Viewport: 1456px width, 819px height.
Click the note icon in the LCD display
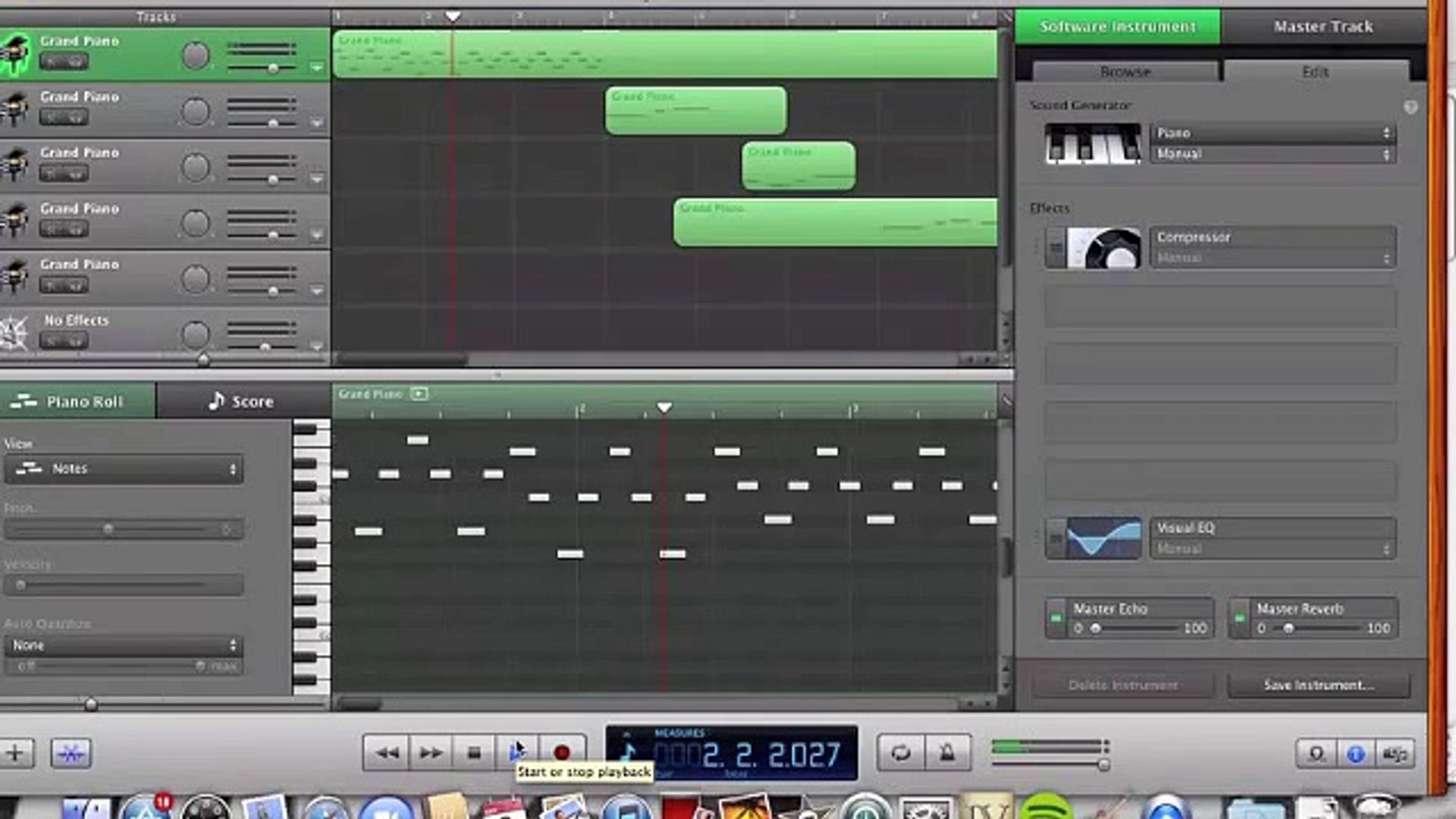628,753
